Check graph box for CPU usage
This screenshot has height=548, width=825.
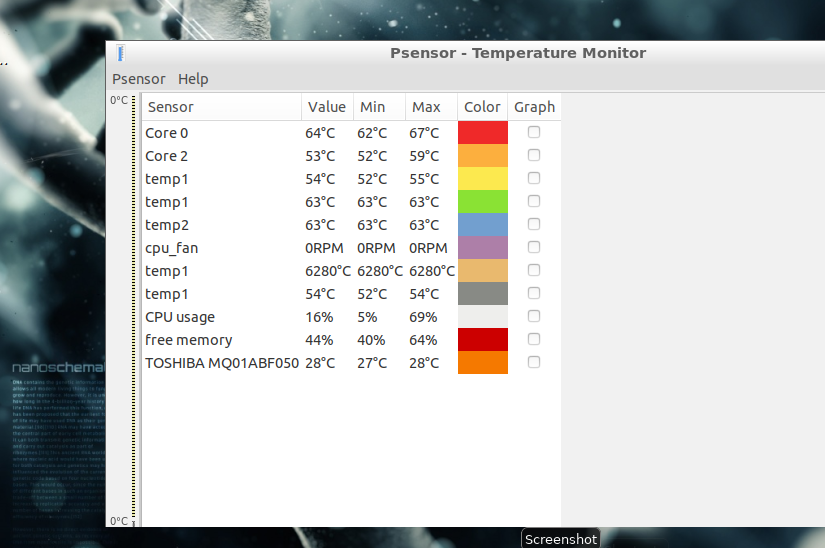(x=534, y=316)
